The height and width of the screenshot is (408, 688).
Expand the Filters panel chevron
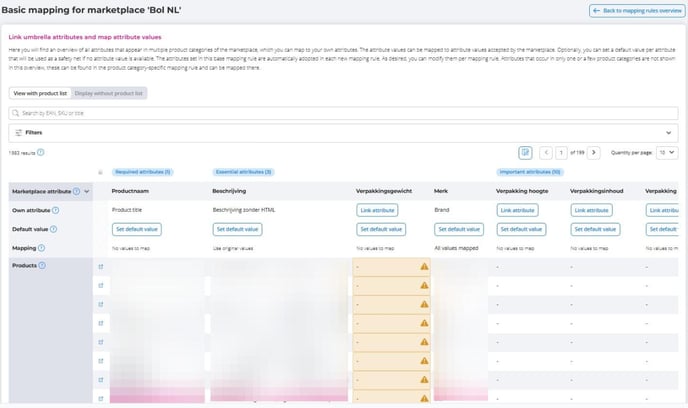669,131
